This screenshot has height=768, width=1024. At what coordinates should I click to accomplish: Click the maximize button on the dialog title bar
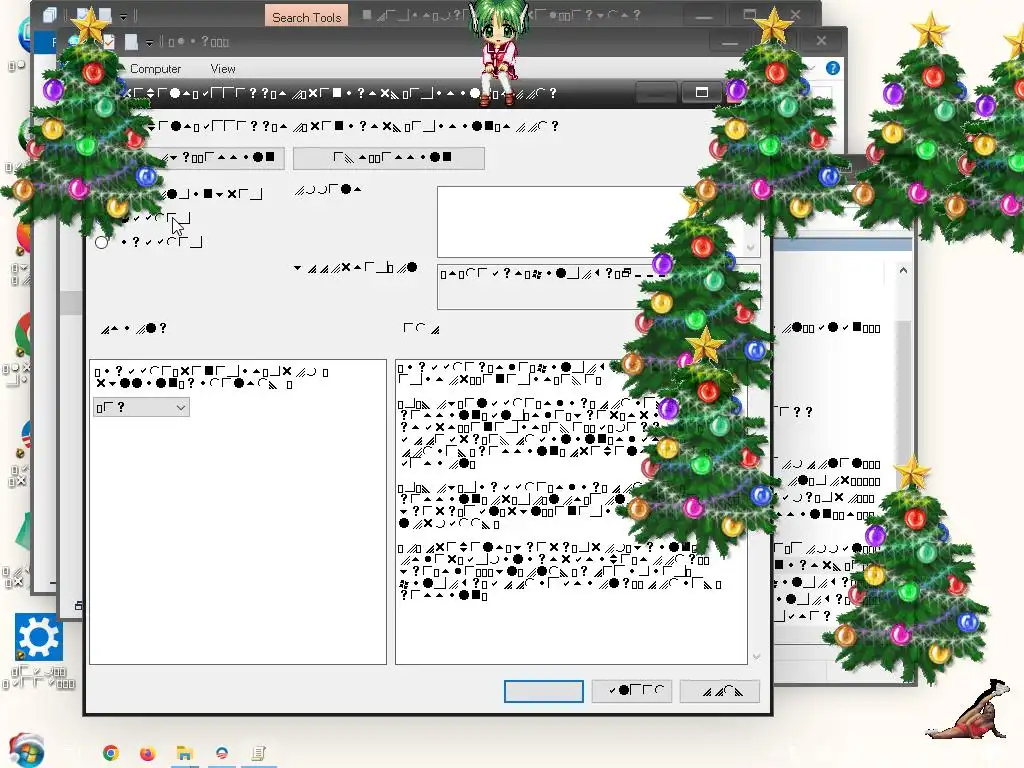(701, 93)
